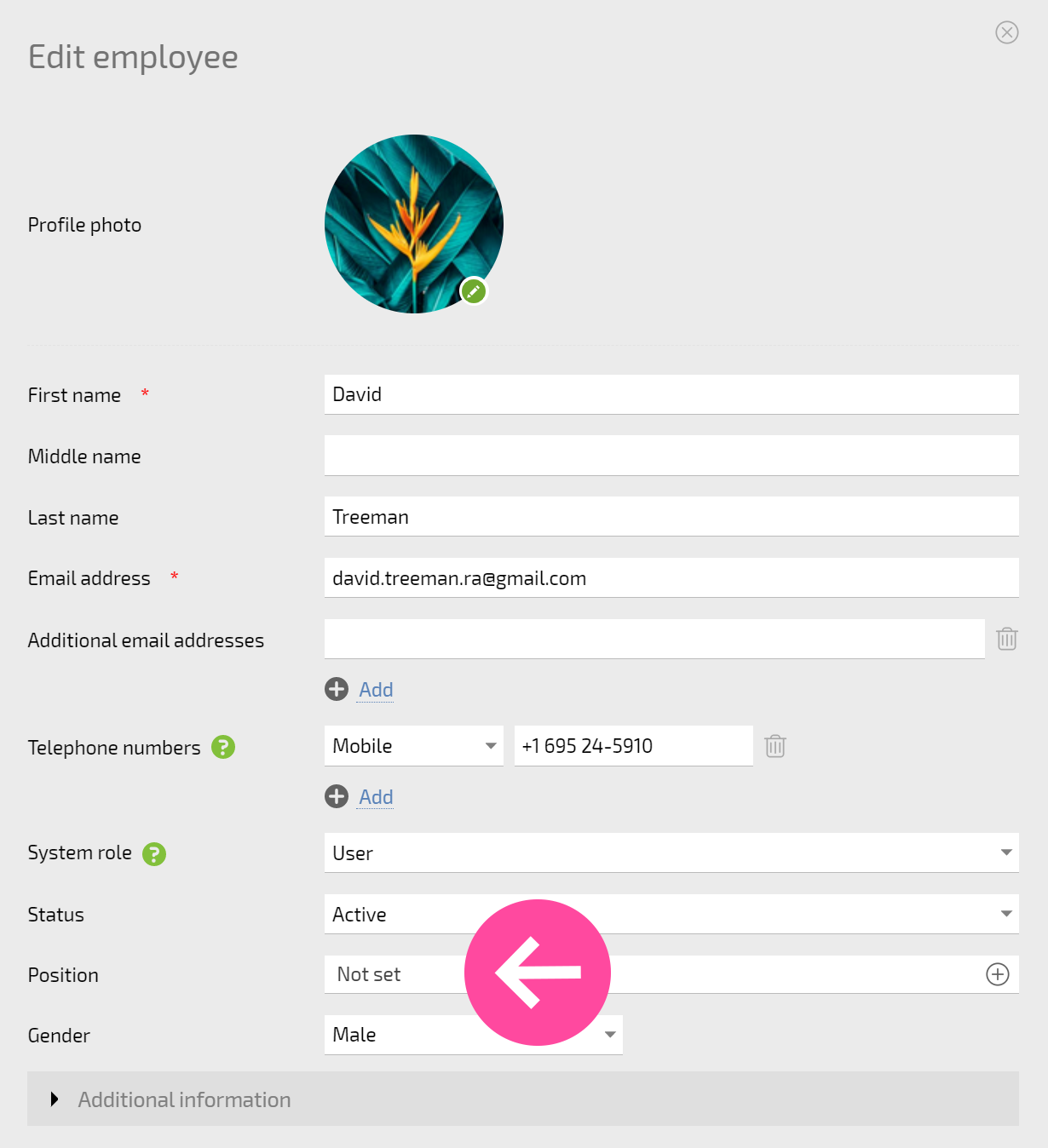The width and height of the screenshot is (1048, 1148).
Task: Open the Status Active dropdown
Action: pos(671,914)
